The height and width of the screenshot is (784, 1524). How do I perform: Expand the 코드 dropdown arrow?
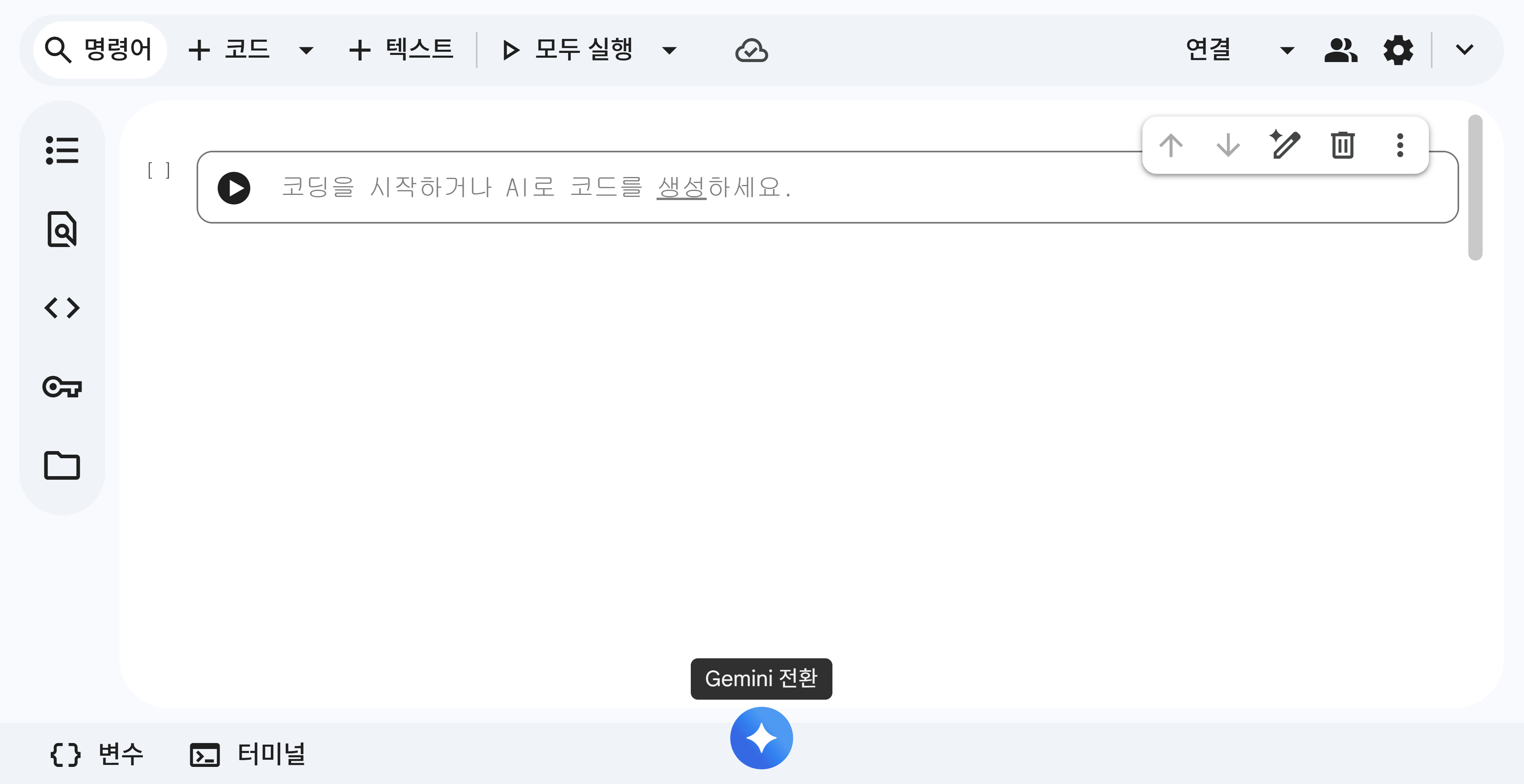[x=306, y=51]
